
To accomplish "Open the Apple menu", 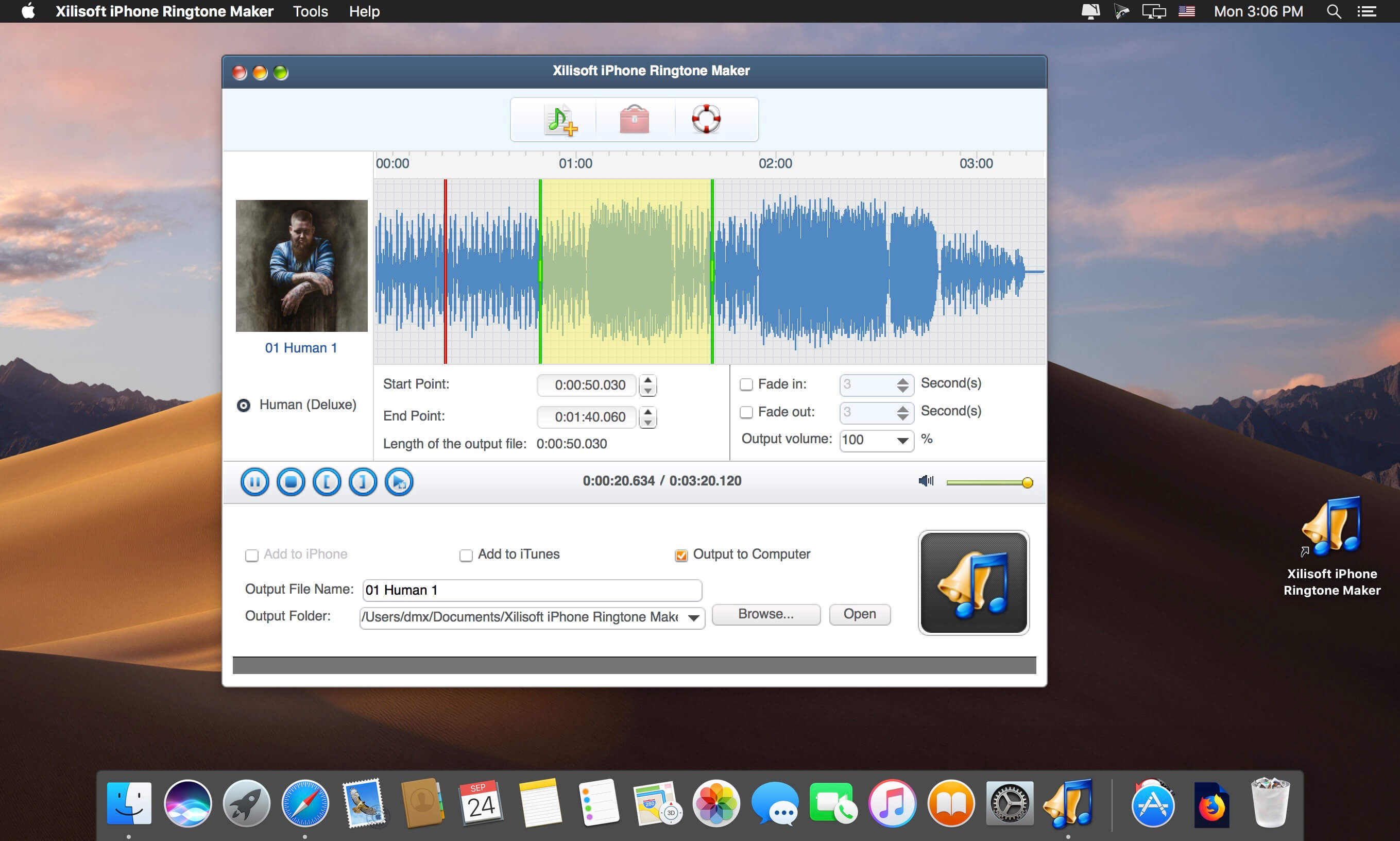I will (28, 11).
